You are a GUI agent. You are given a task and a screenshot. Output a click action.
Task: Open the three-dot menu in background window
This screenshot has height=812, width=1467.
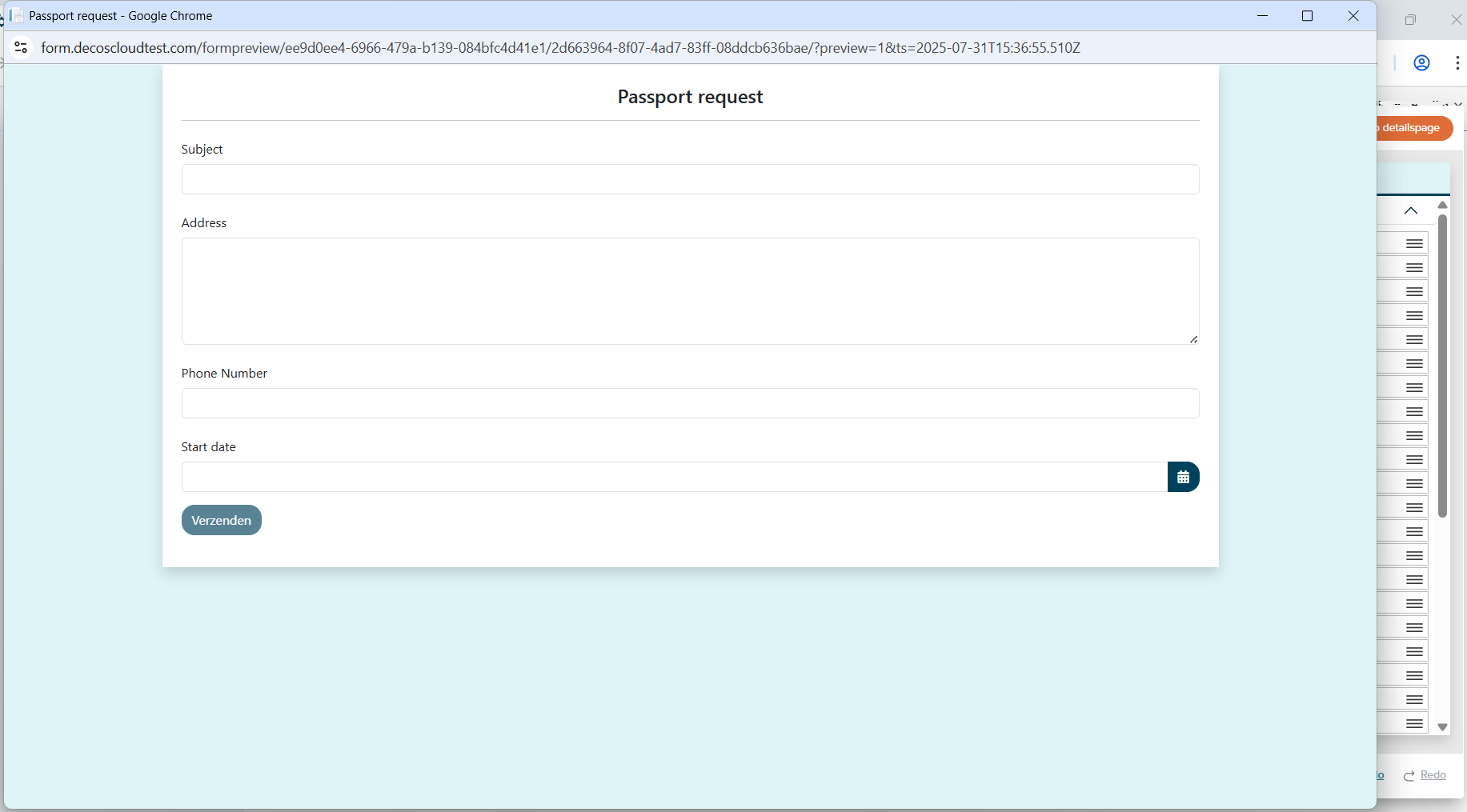(x=1457, y=63)
